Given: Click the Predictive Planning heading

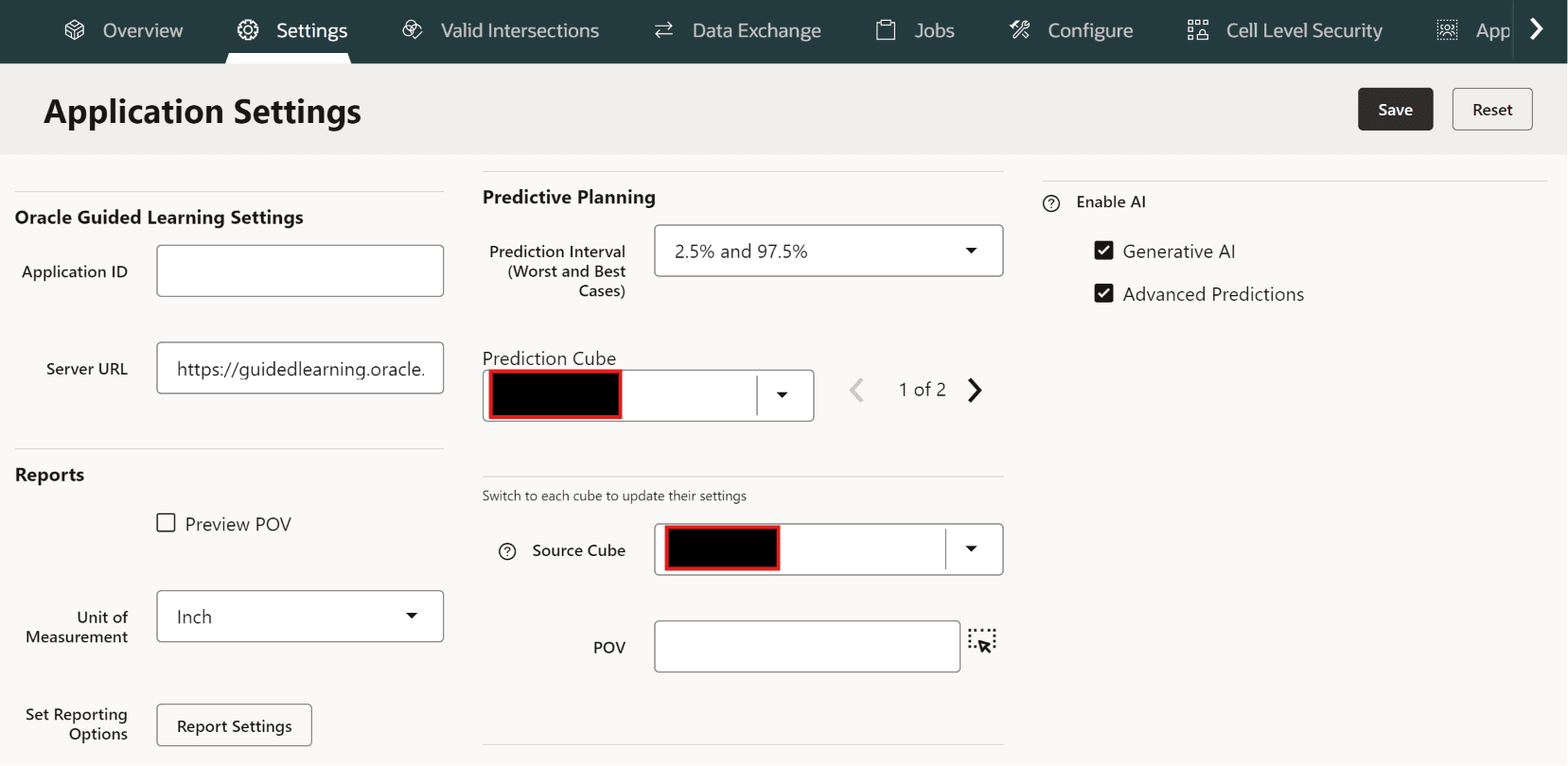Looking at the screenshot, I should click(x=569, y=197).
